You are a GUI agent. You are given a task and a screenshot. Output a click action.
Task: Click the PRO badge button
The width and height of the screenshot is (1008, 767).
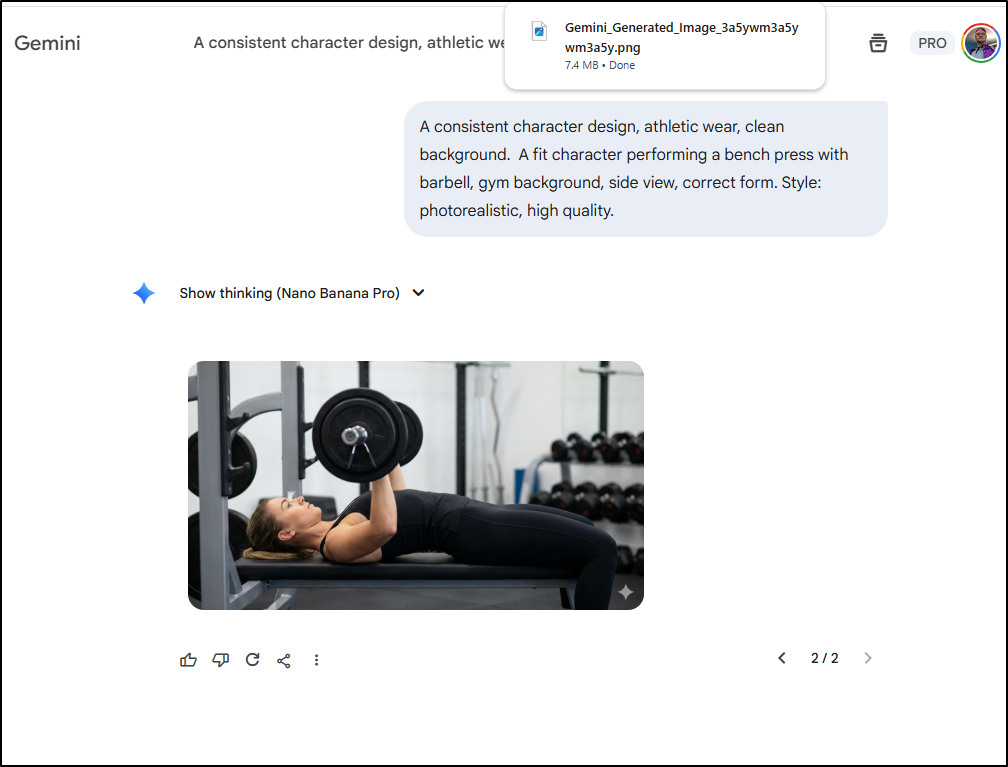[932, 43]
